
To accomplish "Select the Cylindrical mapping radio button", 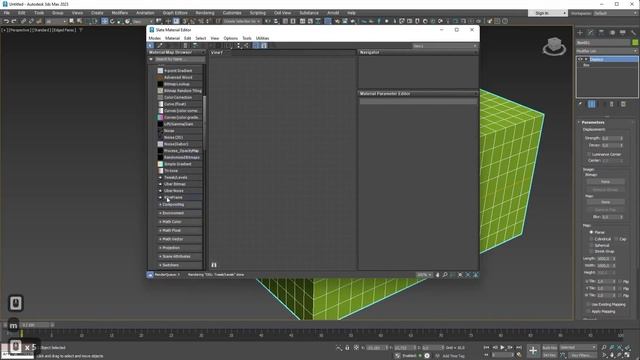I will (591, 239).
